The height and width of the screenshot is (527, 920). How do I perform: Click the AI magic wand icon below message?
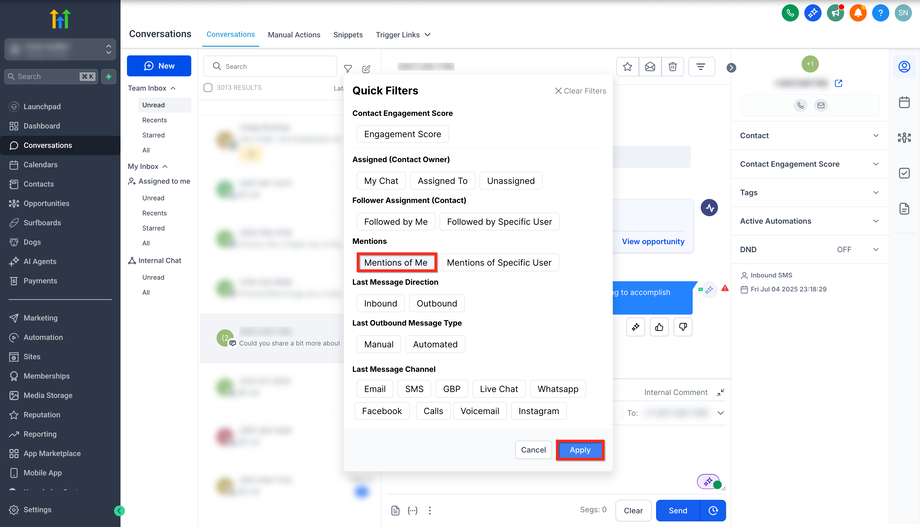click(x=635, y=327)
